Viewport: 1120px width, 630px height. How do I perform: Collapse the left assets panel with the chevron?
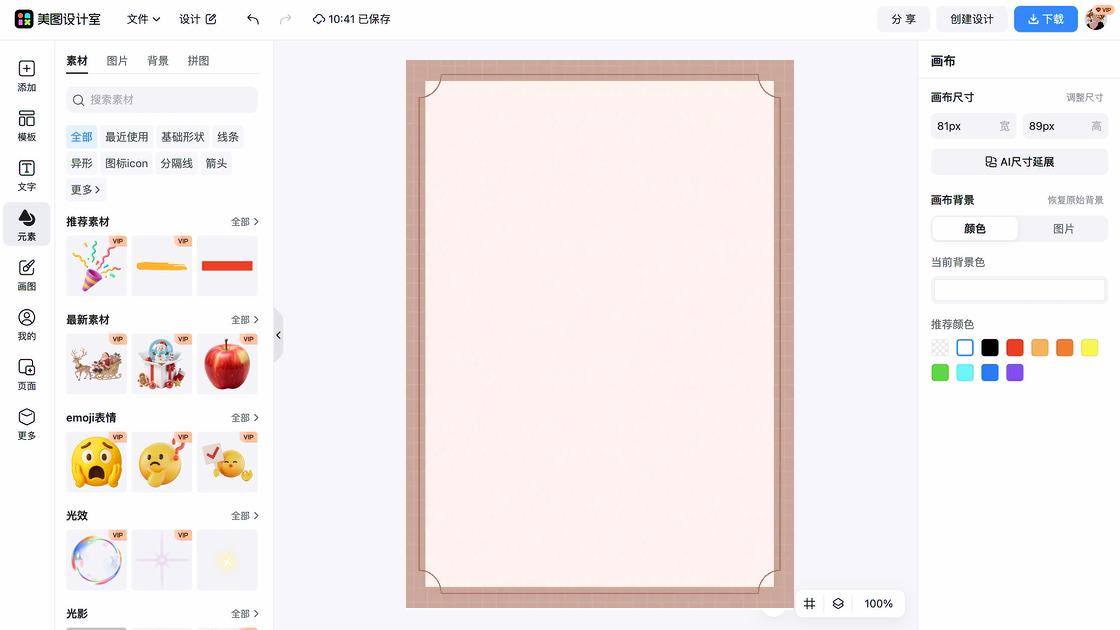point(278,335)
